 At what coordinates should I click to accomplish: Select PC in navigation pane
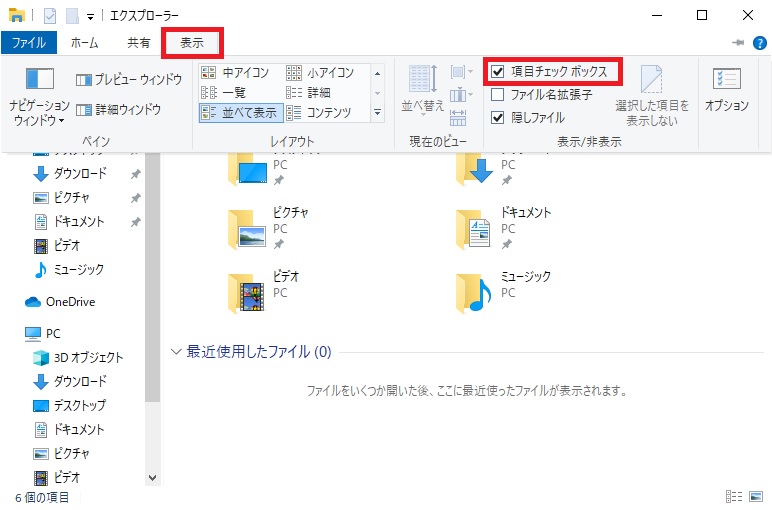42,334
